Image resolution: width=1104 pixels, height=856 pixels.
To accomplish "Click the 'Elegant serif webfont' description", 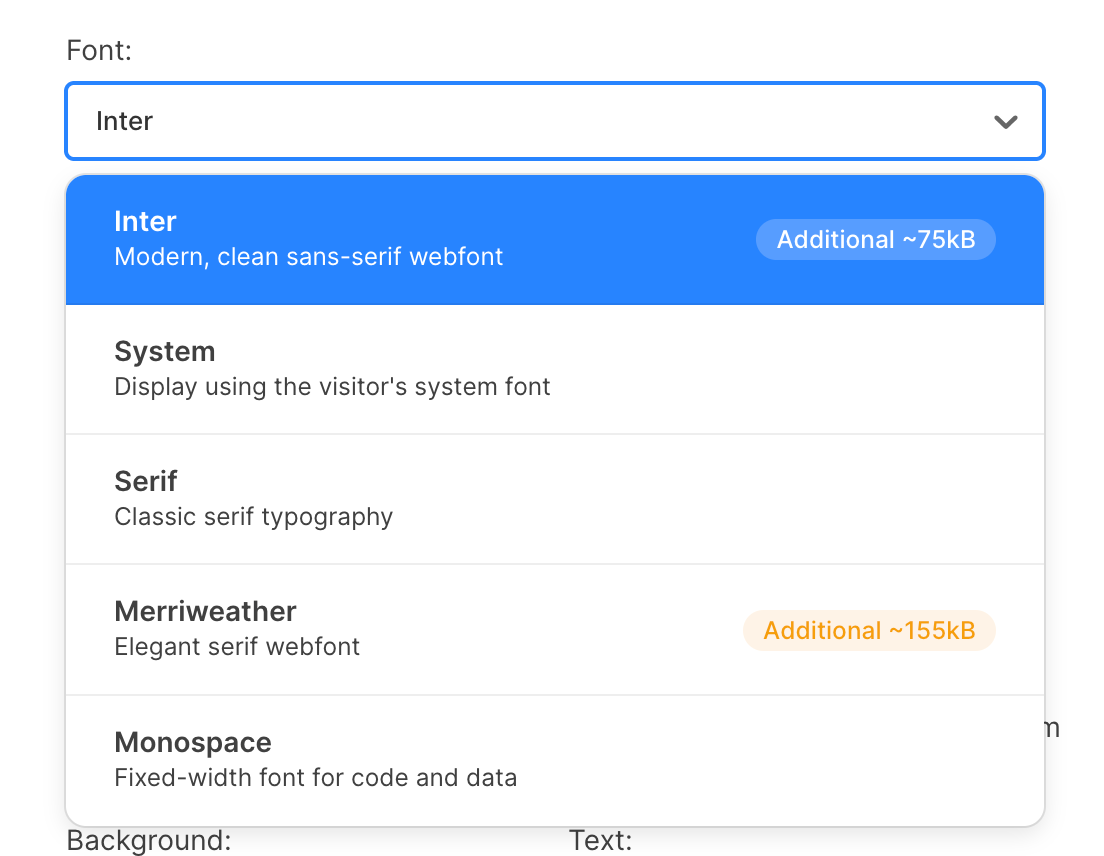I will [x=237, y=647].
